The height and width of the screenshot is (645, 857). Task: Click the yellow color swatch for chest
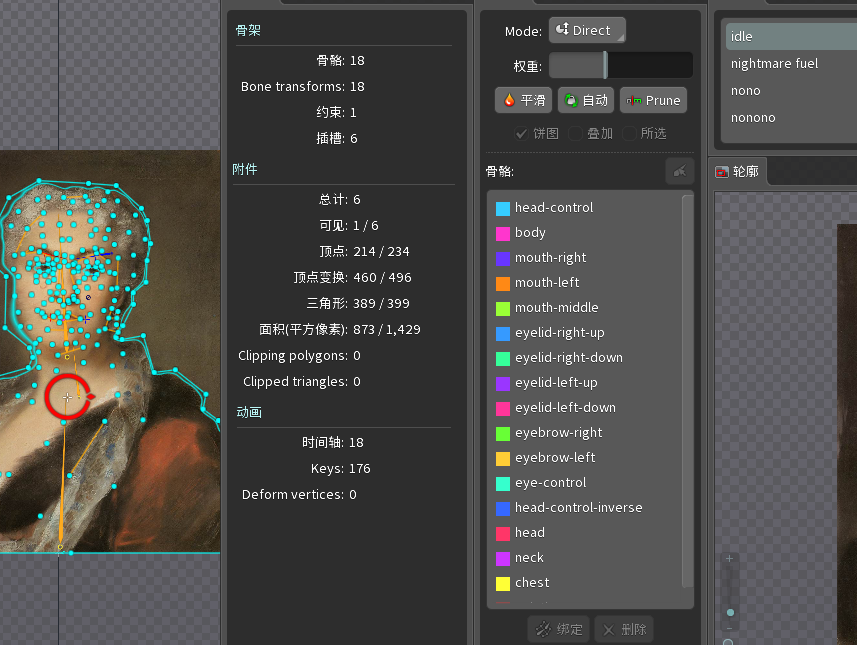point(503,583)
